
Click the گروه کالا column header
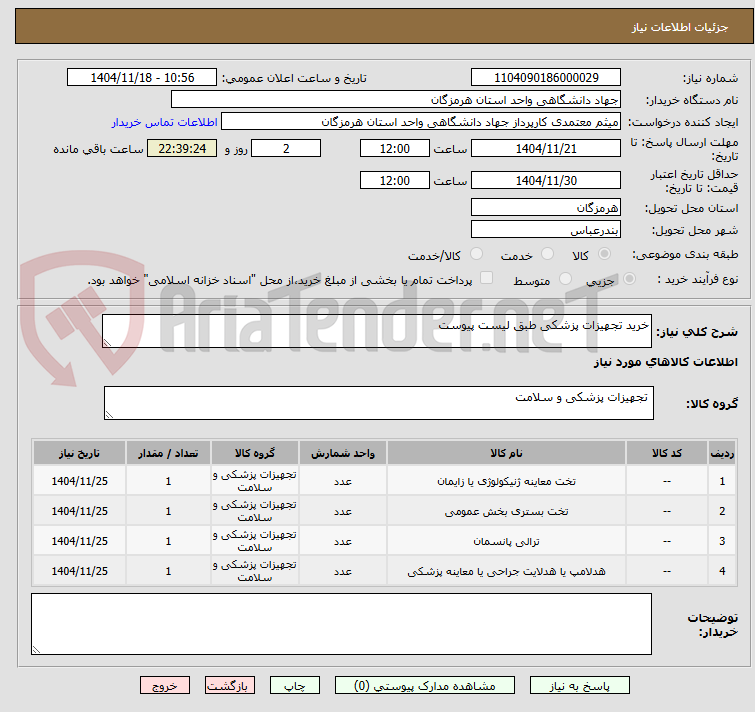[x=255, y=453]
